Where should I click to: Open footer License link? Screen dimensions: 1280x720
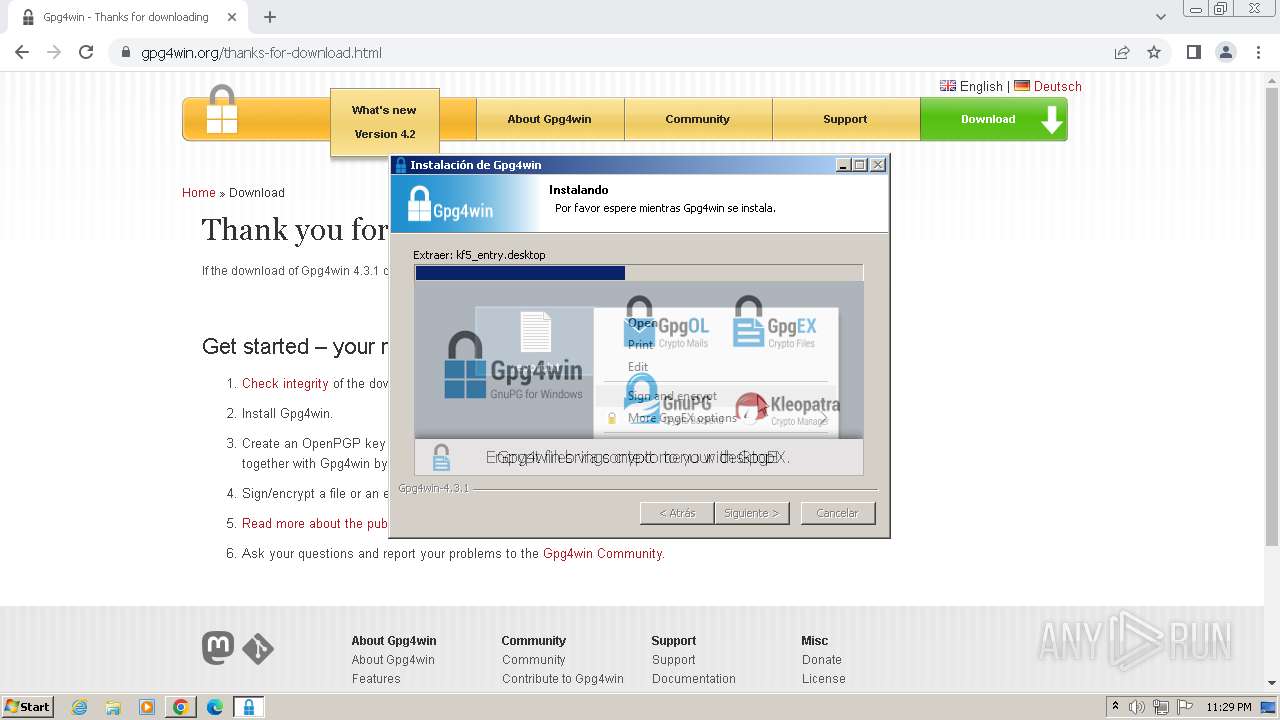click(x=823, y=679)
